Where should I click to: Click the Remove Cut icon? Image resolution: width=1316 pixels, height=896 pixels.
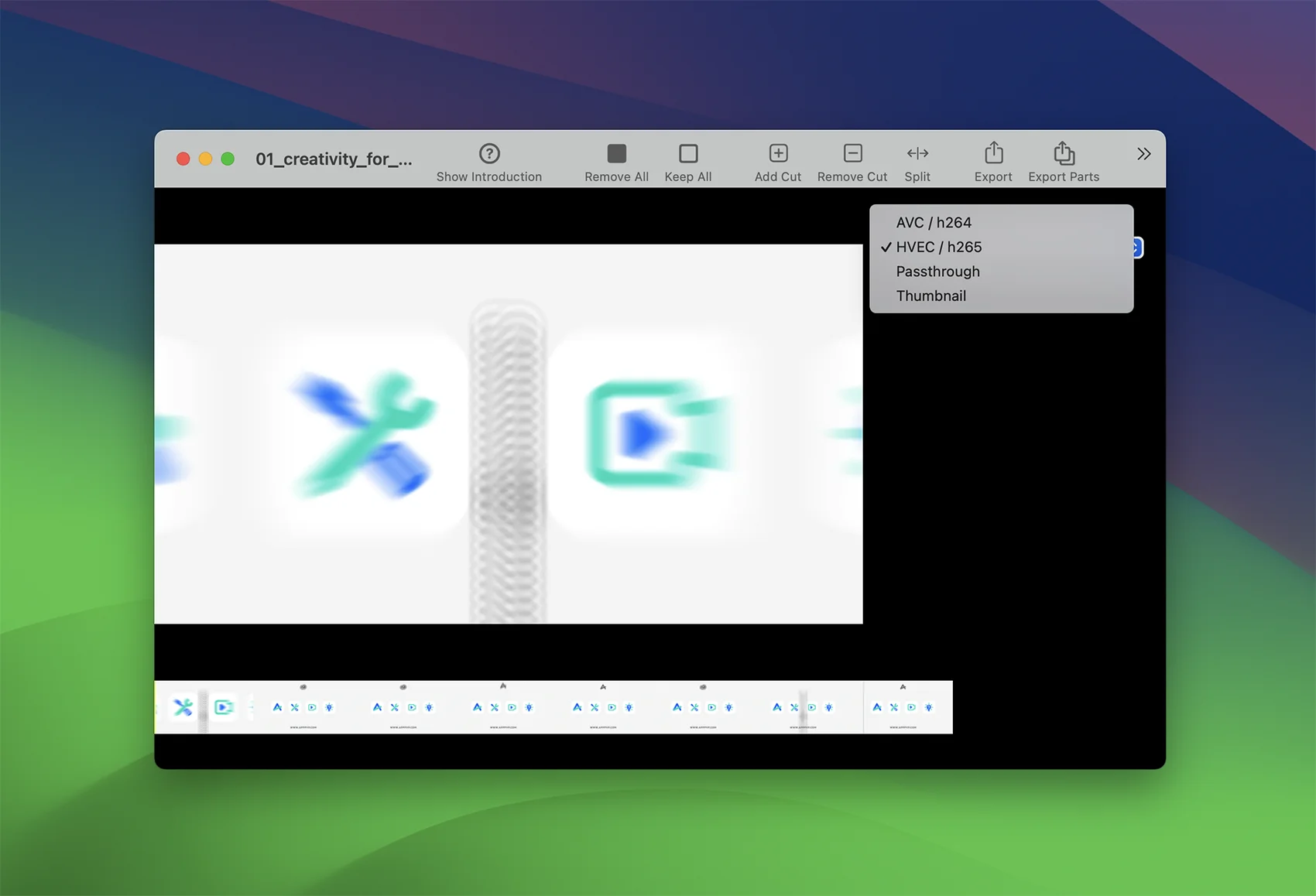(x=852, y=153)
